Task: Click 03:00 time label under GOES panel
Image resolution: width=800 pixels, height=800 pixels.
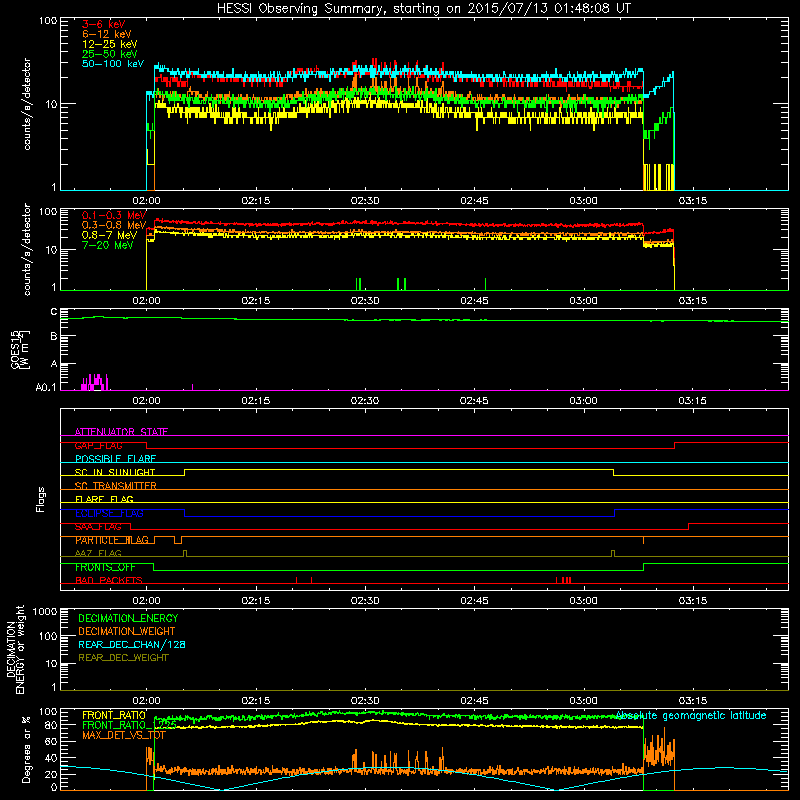Action: [583, 401]
